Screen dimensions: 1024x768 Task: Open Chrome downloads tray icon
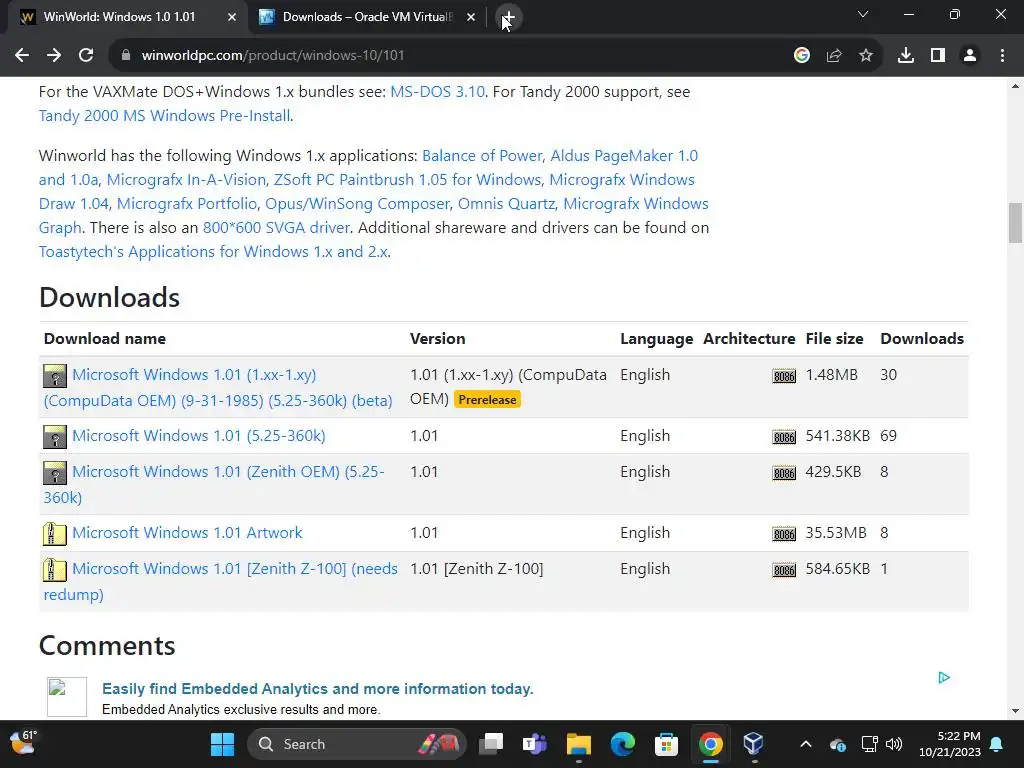[x=906, y=56]
